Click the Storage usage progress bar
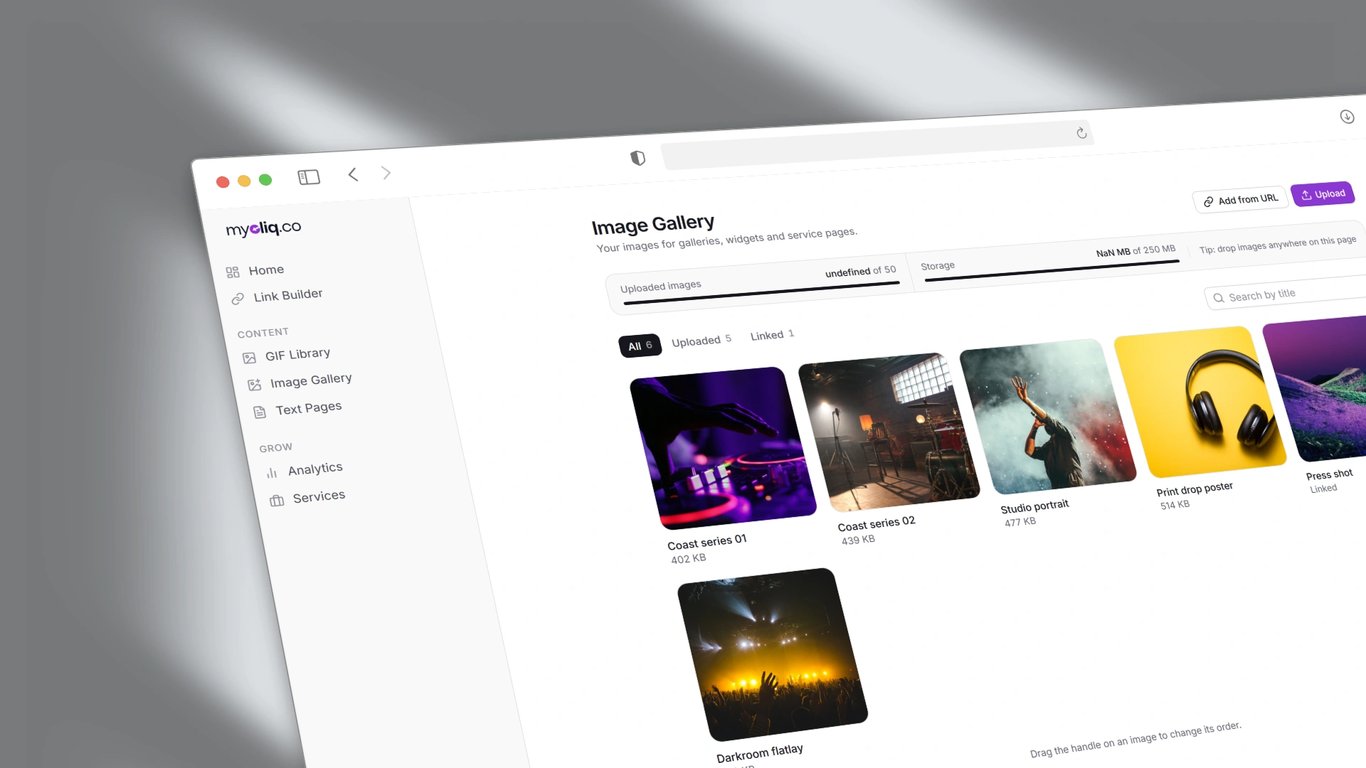Screen dimensions: 1366x768 (1051, 270)
